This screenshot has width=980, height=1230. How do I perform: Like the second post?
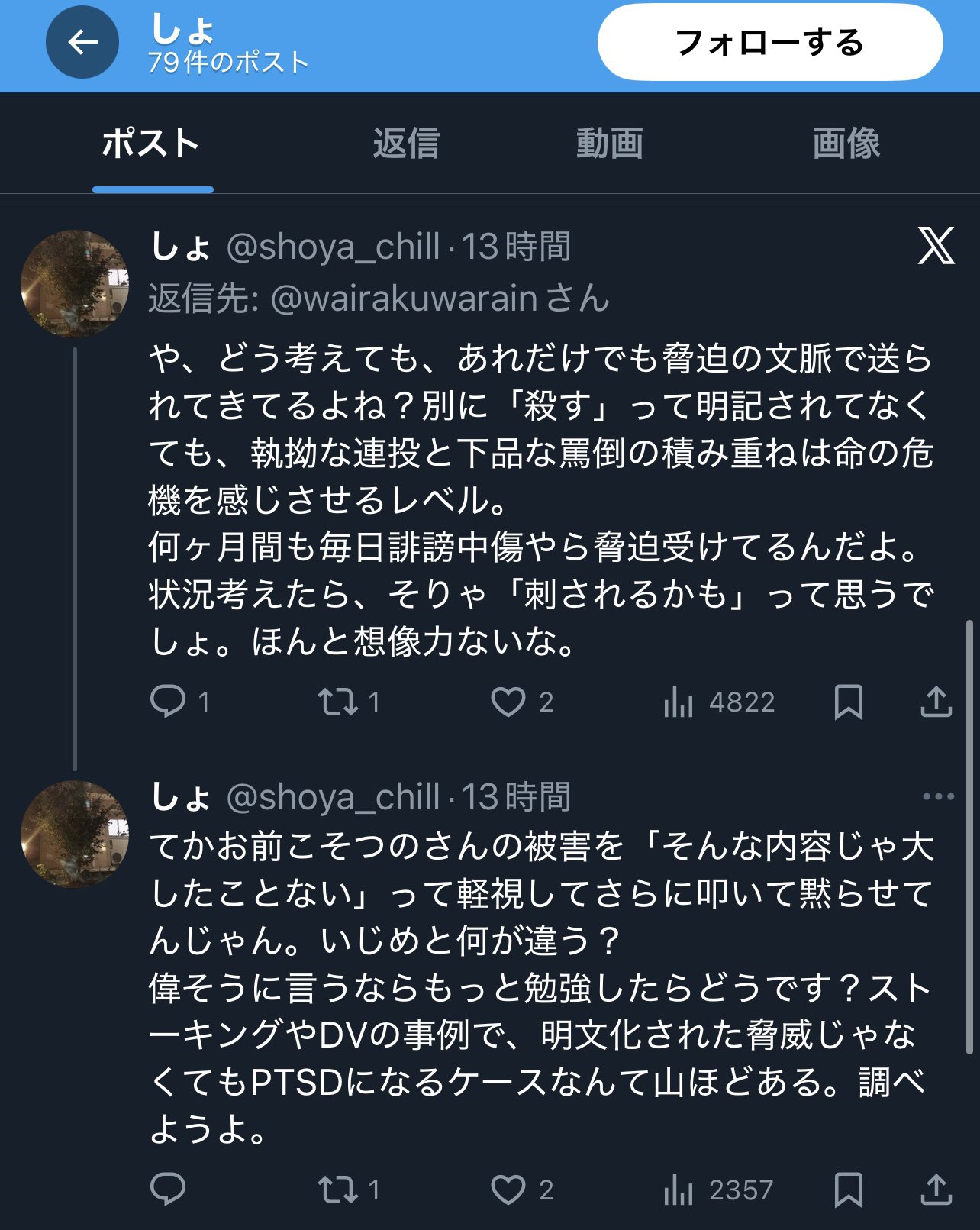[508, 1189]
